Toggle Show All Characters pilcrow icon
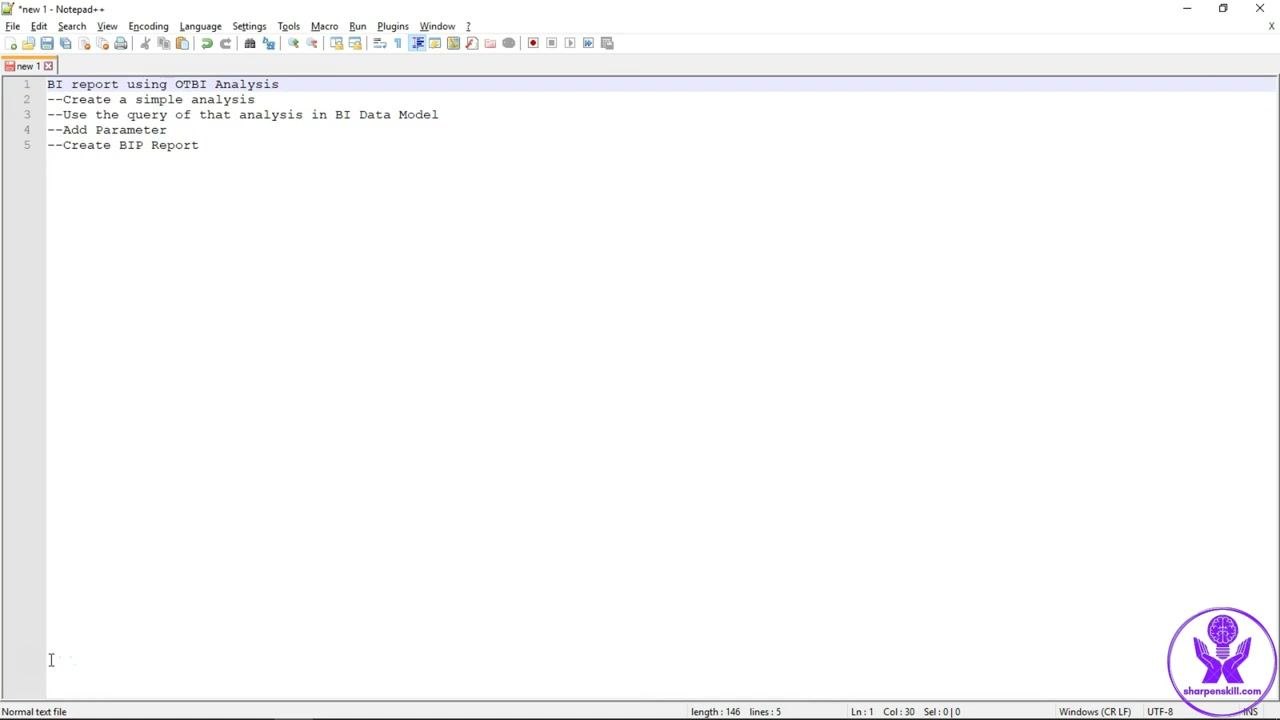1280x720 pixels. (398, 43)
